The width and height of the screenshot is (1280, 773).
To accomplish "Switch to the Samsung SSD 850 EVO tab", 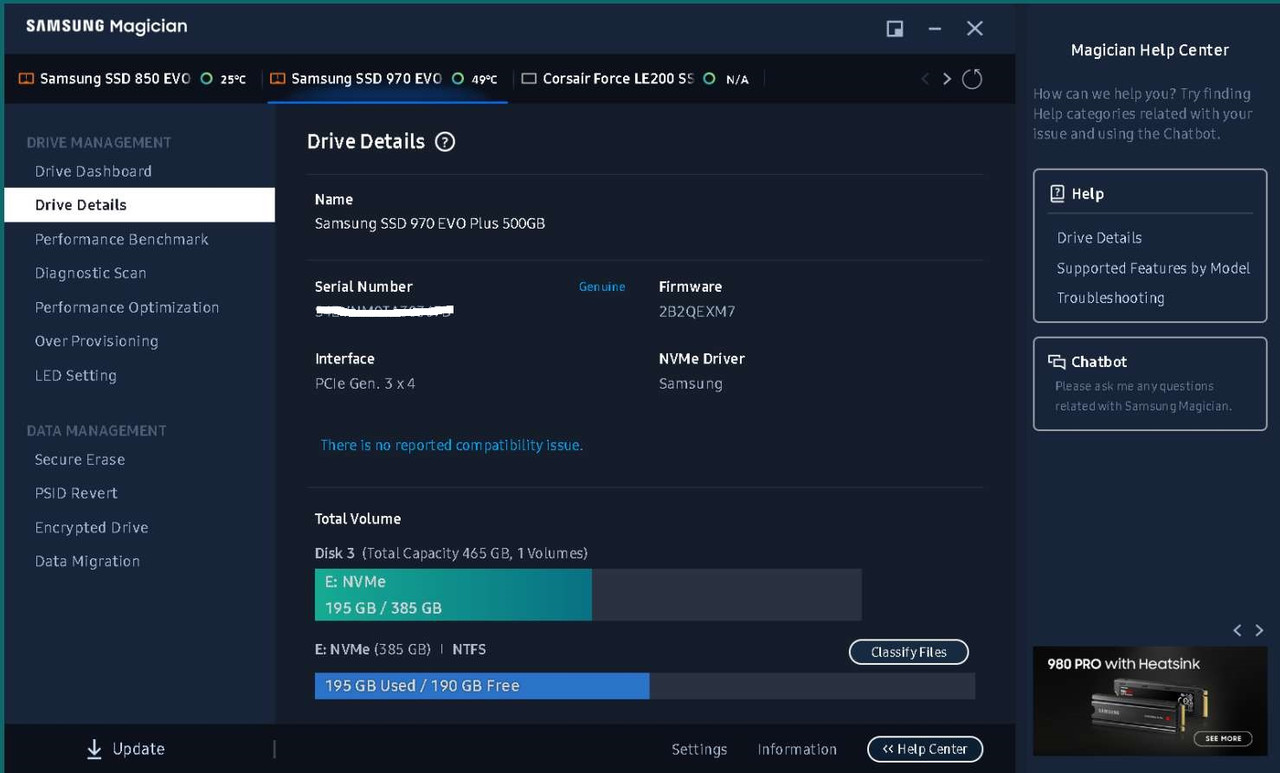I will pyautogui.click(x=134, y=79).
